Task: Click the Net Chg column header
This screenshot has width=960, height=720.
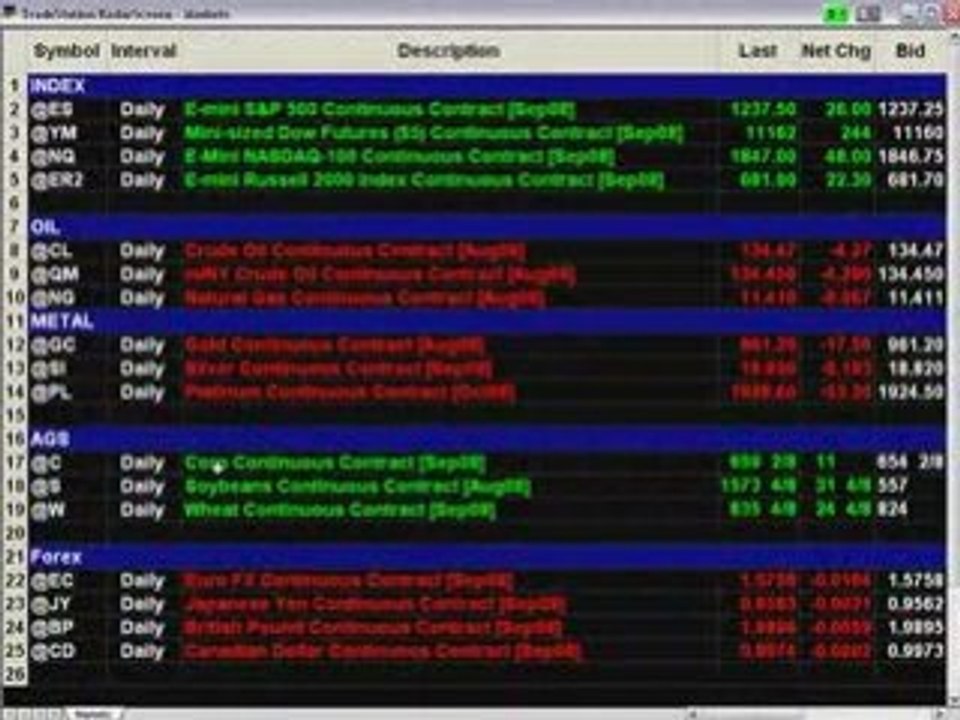Action: 836,51
